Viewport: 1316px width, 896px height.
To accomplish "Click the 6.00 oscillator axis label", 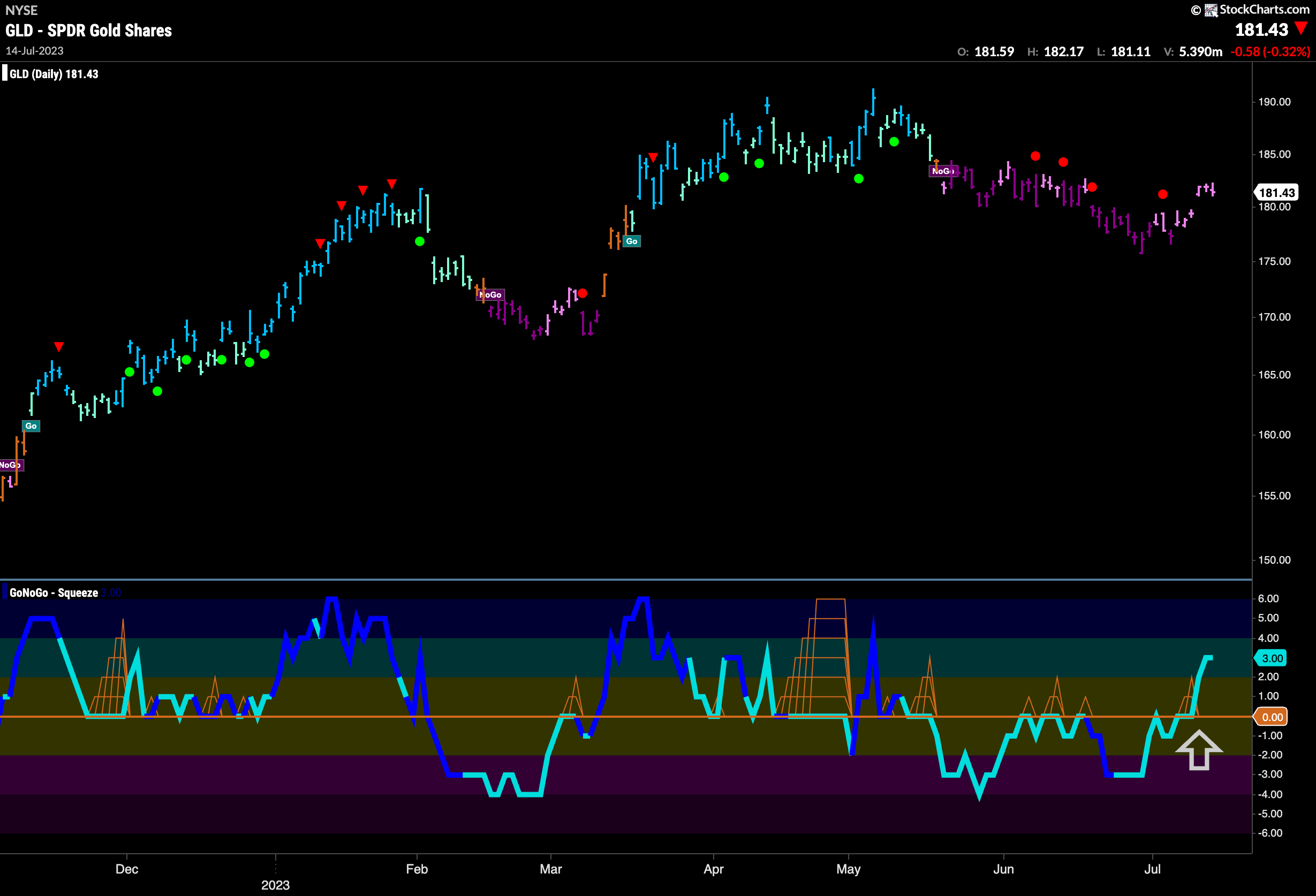I will click(1268, 599).
